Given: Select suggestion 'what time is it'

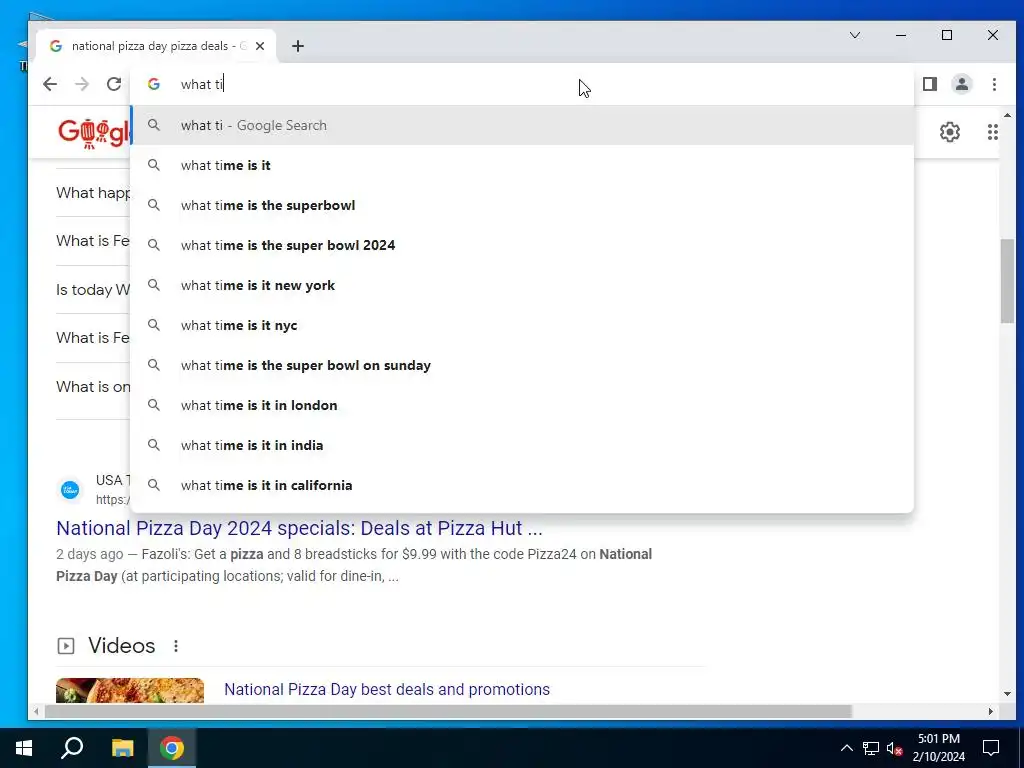Looking at the screenshot, I should pyautogui.click(x=522, y=165).
